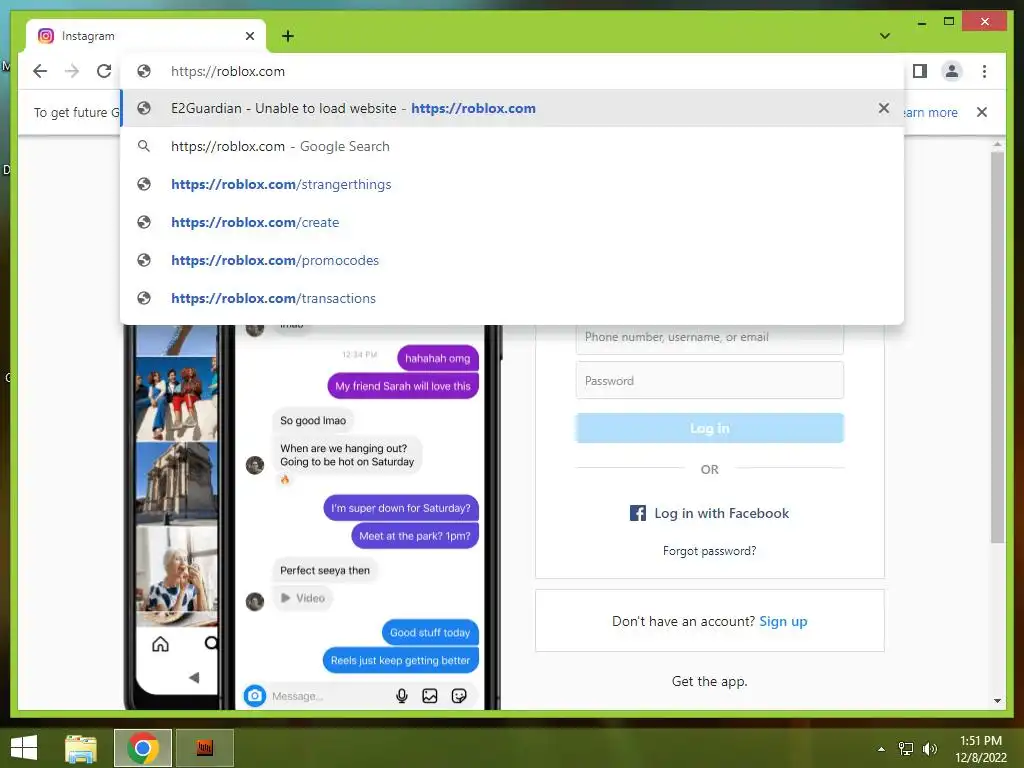Click the Video play bubble in the chat
The width and height of the screenshot is (1024, 768).
coord(302,598)
